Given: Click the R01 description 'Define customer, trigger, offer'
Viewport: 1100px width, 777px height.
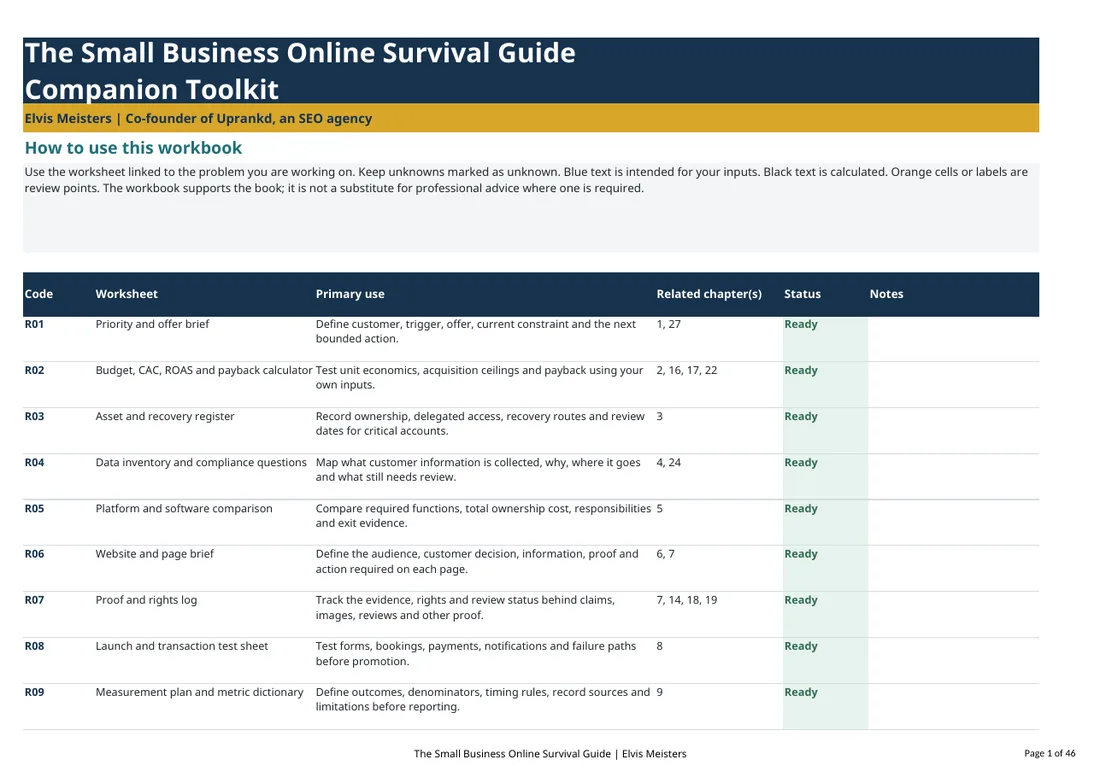Looking at the screenshot, I should 476,332.
